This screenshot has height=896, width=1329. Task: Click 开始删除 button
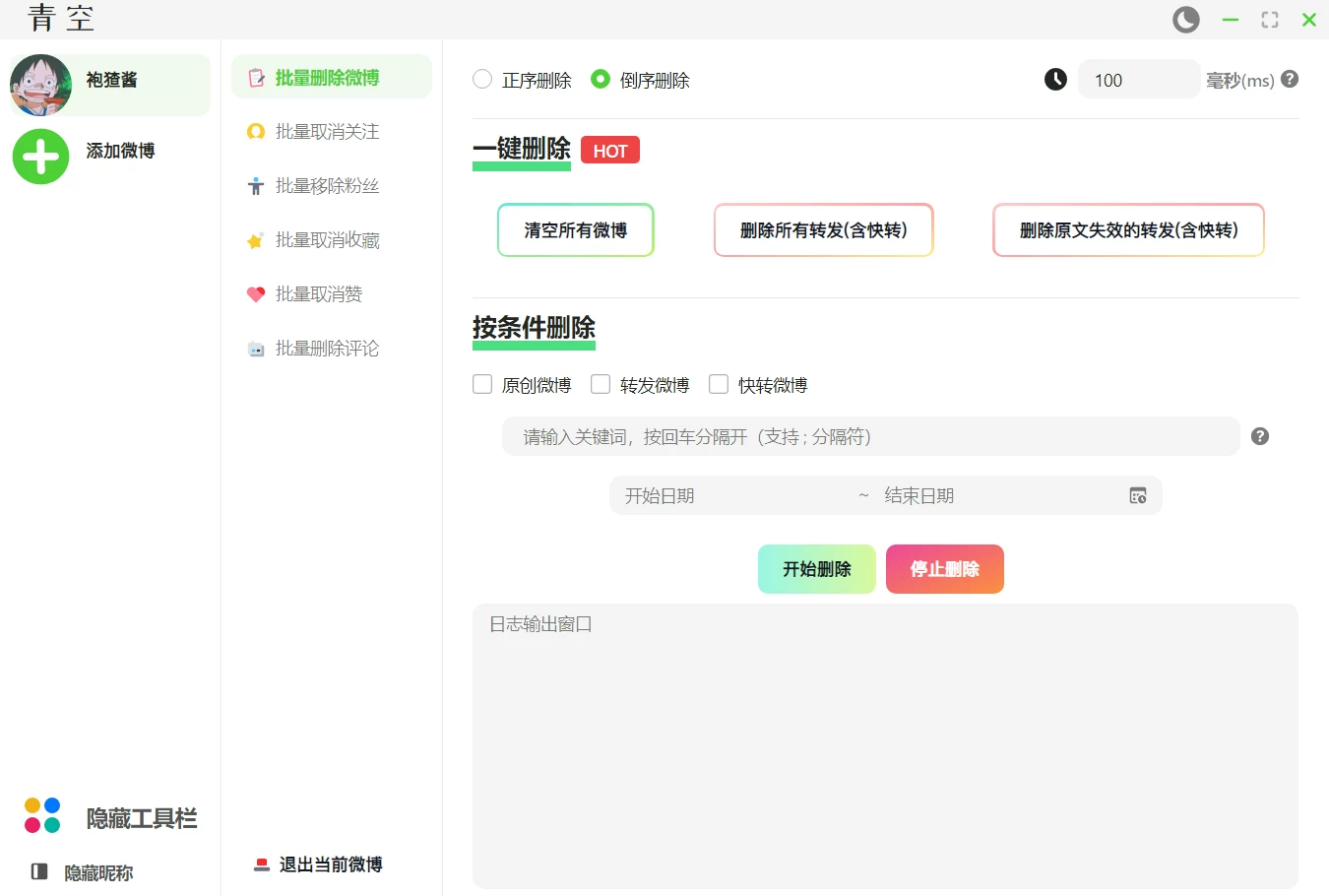pos(817,569)
